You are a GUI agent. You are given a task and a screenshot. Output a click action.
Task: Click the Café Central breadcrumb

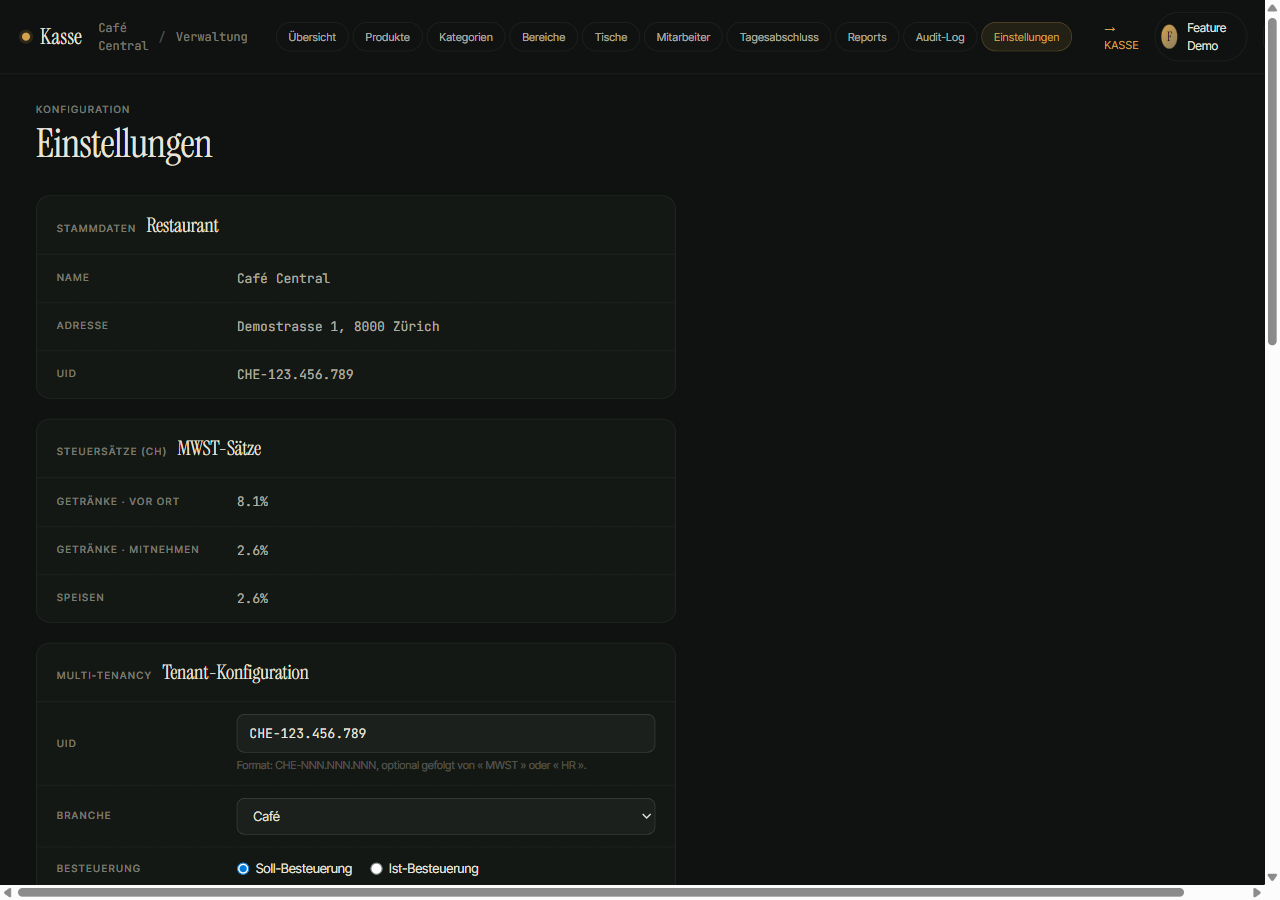pos(123,37)
